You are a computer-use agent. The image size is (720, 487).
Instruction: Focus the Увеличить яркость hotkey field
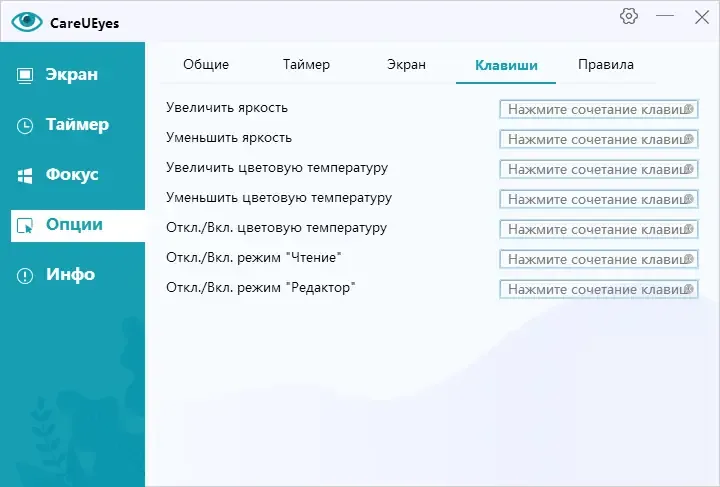[599, 109]
